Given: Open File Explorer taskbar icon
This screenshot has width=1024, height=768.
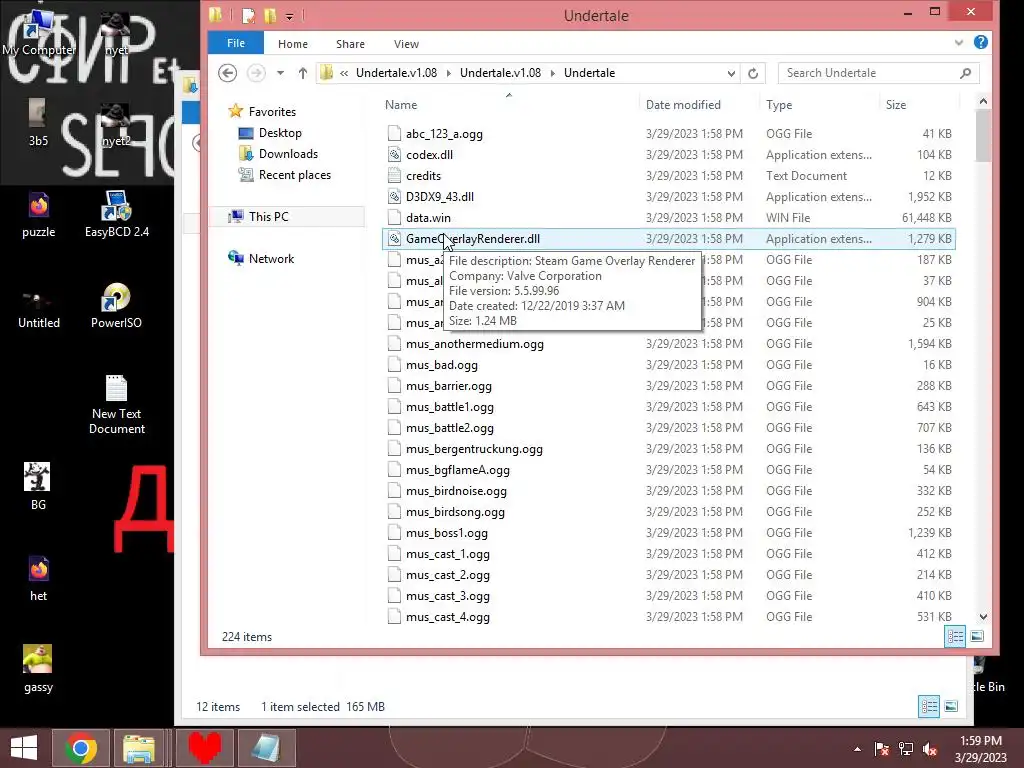Looking at the screenshot, I should [x=139, y=748].
